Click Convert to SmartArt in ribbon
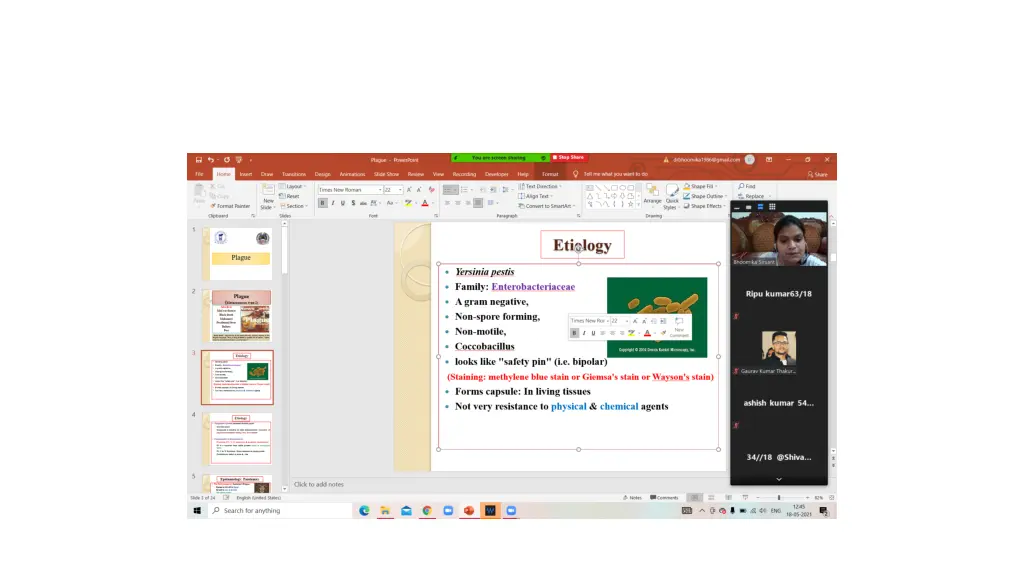Image resolution: width=1024 pixels, height=576 pixels. click(x=548, y=206)
